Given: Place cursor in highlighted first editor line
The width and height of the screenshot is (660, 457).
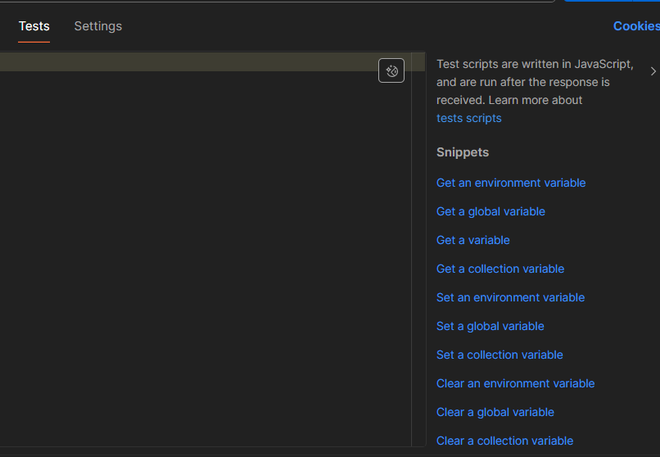Looking at the screenshot, I should point(180,63).
